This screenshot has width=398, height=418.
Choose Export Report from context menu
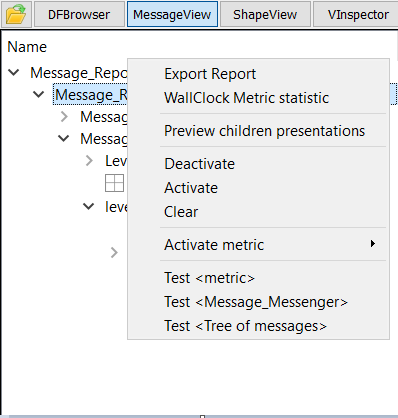click(210, 74)
